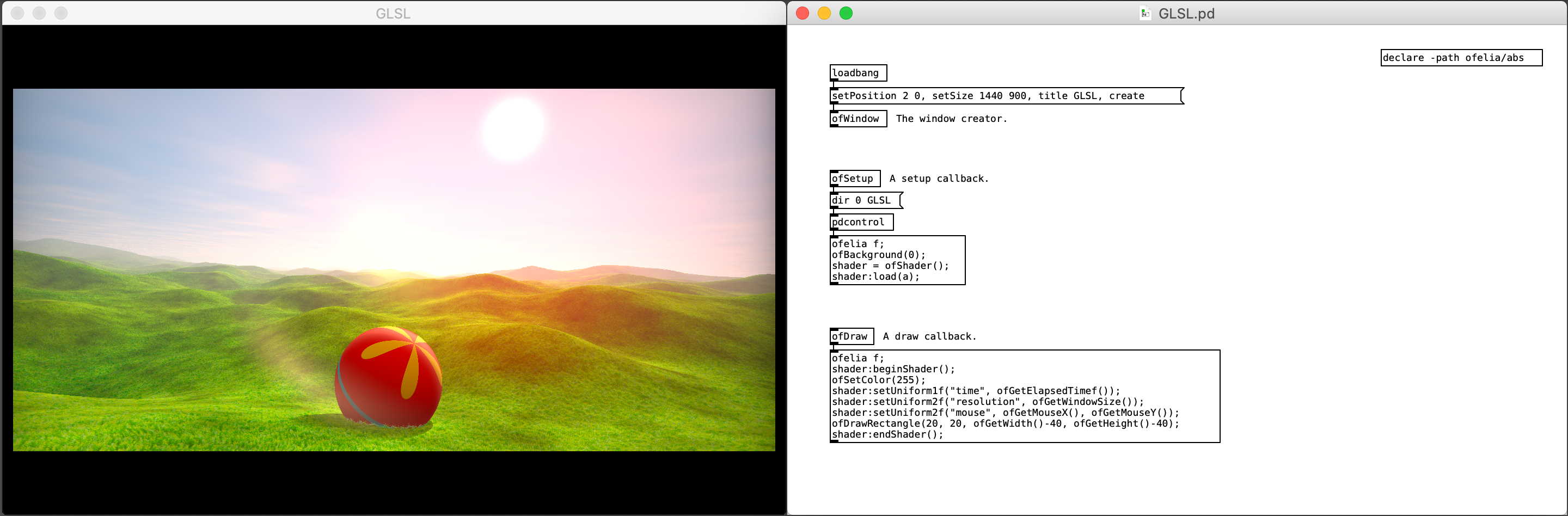Click the red ball in the GLSL render window
Viewport: 1568px width, 516px height.
point(388,377)
